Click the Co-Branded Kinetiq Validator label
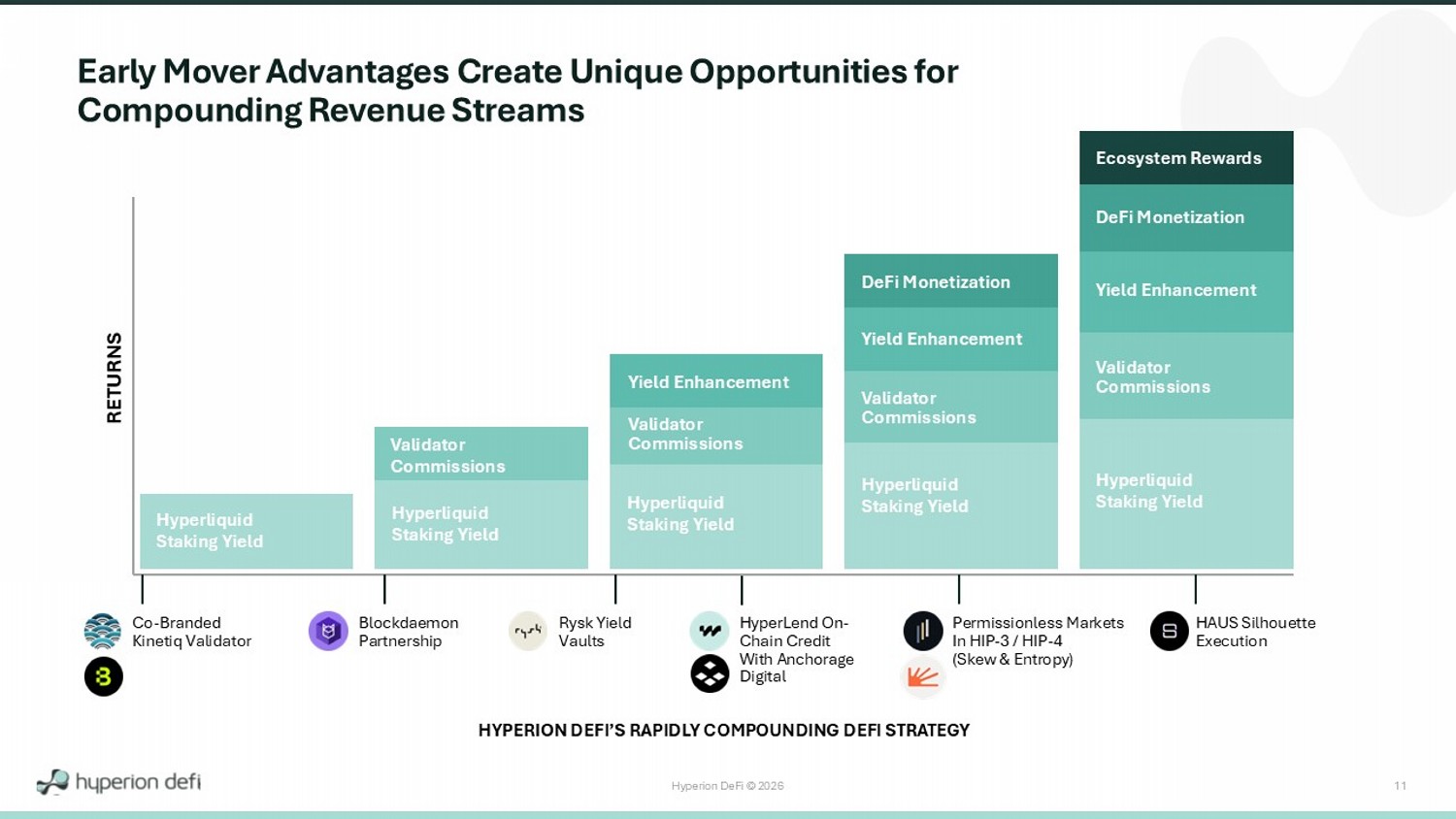Screen dimensions: 1456x819 coord(191,632)
